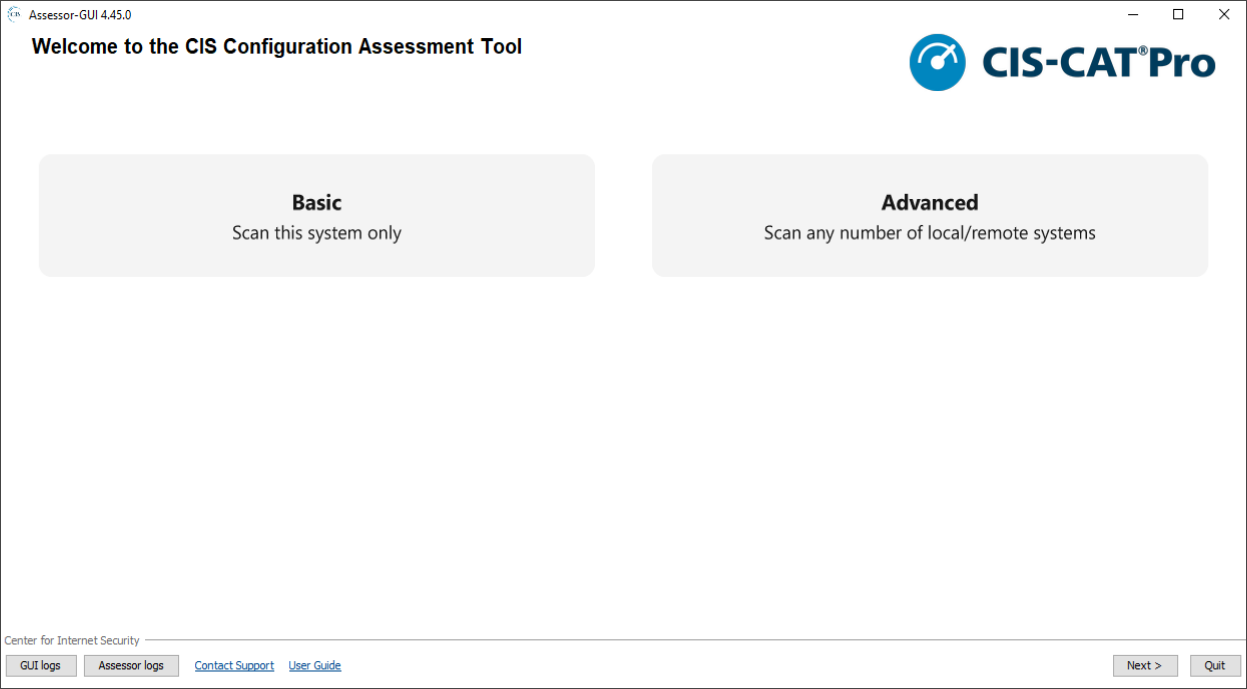
Task: Open the User Guide link
Action: (315, 666)
